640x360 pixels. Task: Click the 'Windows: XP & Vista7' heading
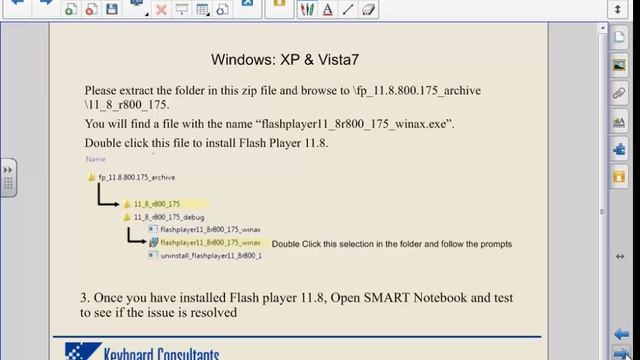point(285,60)
